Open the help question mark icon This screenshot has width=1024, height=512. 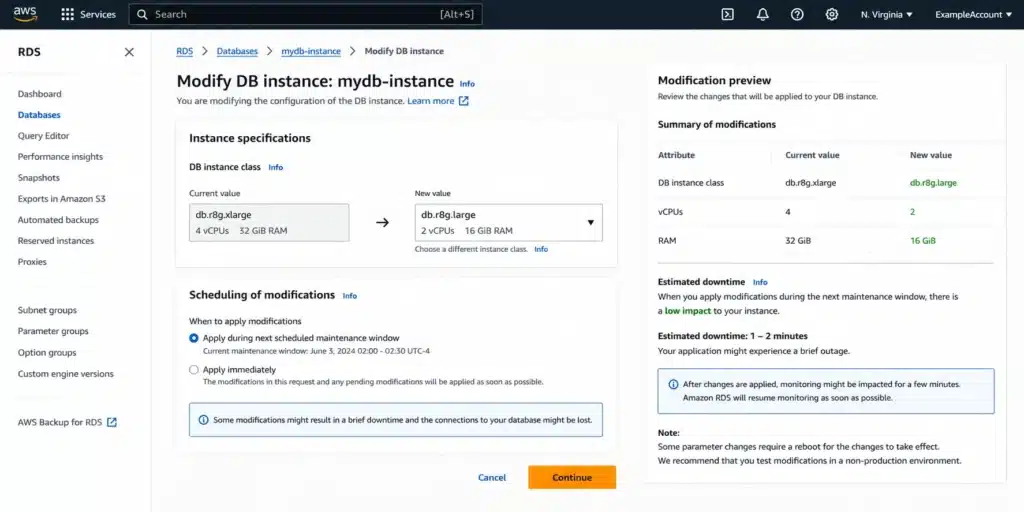point(797,14)
